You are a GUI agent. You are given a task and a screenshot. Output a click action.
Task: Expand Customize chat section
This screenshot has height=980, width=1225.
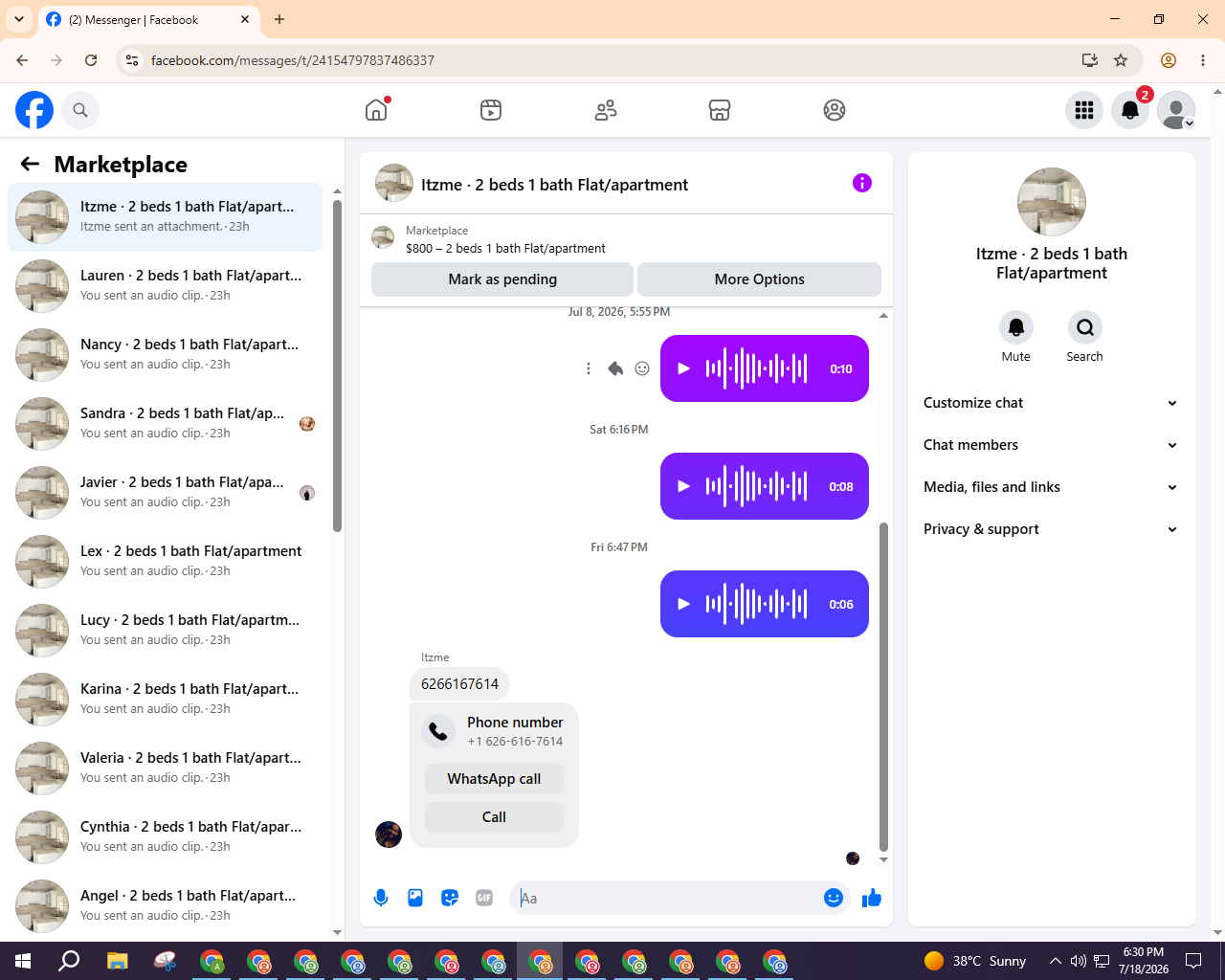(x=1051, y=403)
